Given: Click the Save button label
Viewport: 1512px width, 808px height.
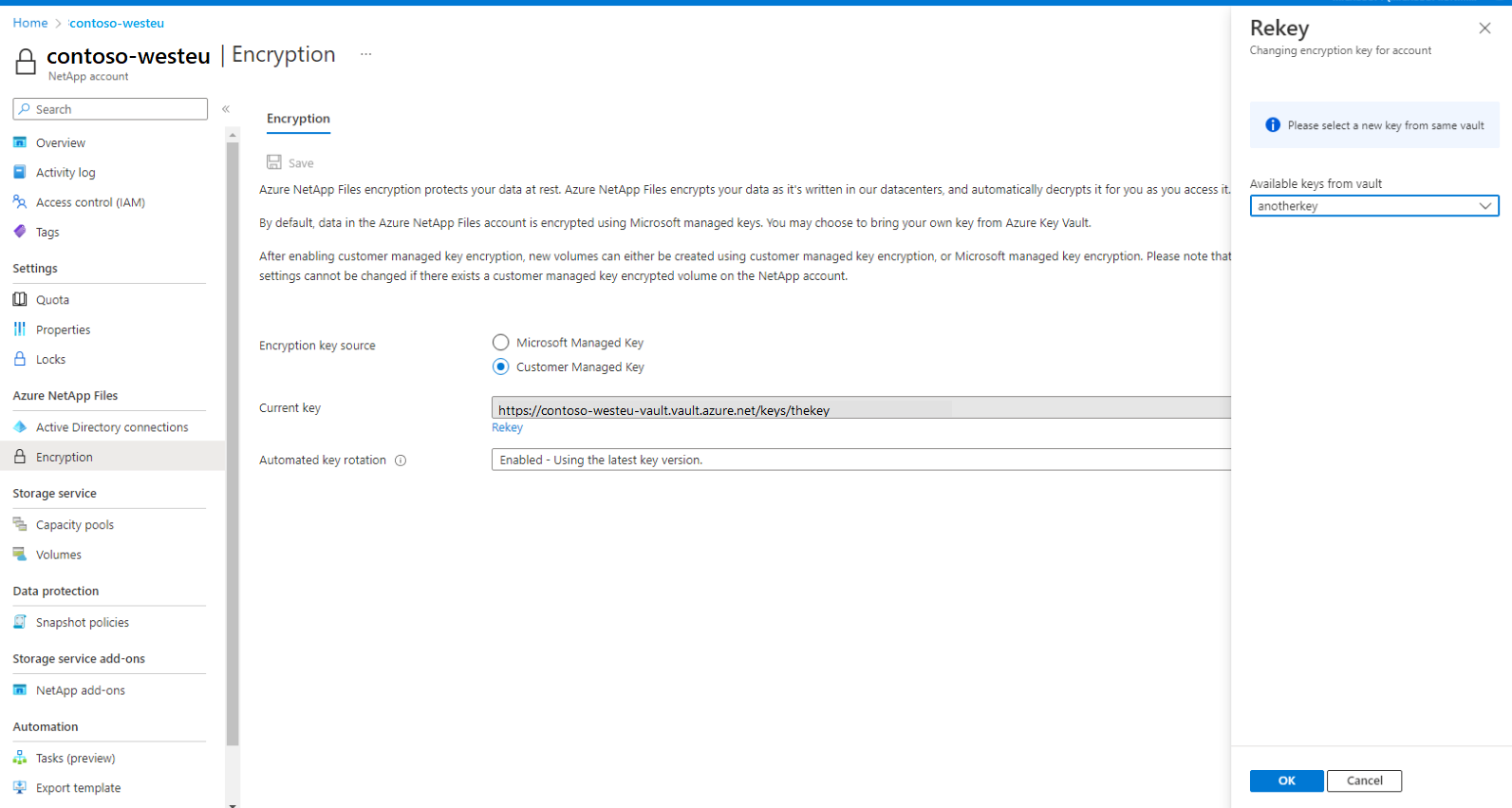Looking at the screenshot, I should coord(301,163).
